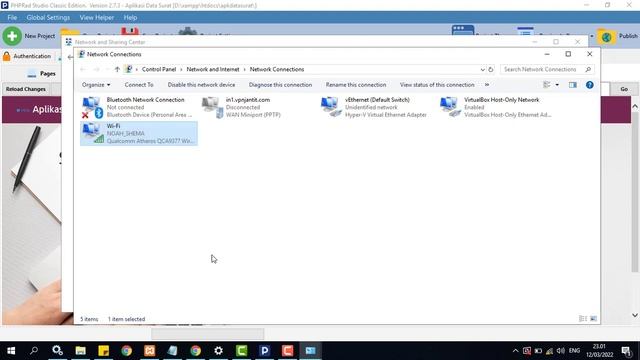Viewport: 640px width, 360px height.
Task: Click Control Panel in breadcrumb path
Action: [159, 69]
